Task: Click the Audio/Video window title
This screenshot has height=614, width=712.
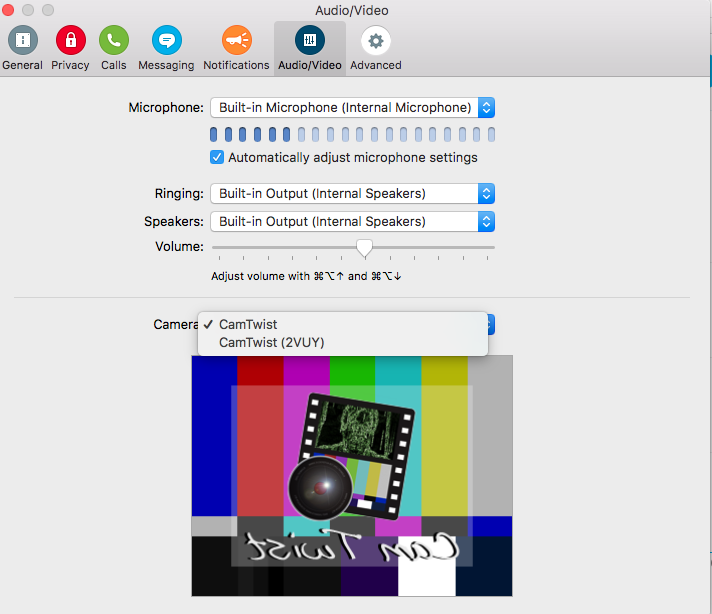Action: 352,10
